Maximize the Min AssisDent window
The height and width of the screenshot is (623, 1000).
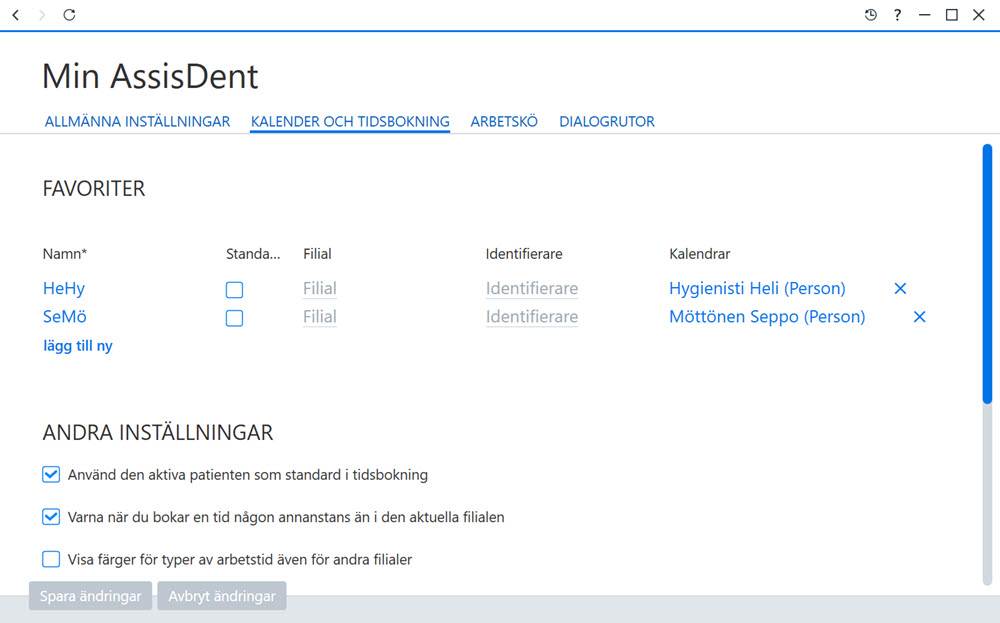pos(952,15)
